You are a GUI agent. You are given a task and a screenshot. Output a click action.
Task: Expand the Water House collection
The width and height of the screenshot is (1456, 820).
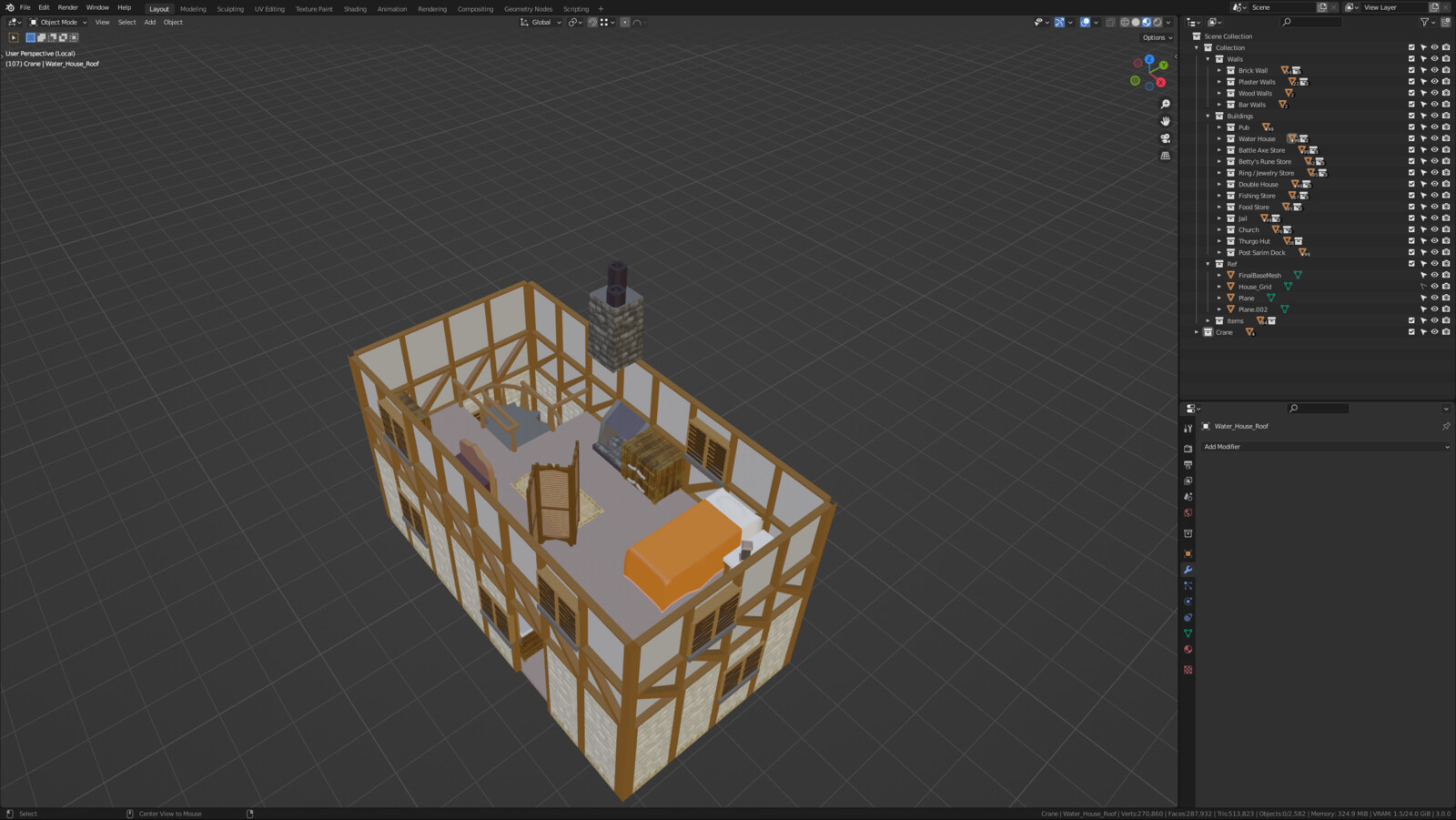[1219, 138]
